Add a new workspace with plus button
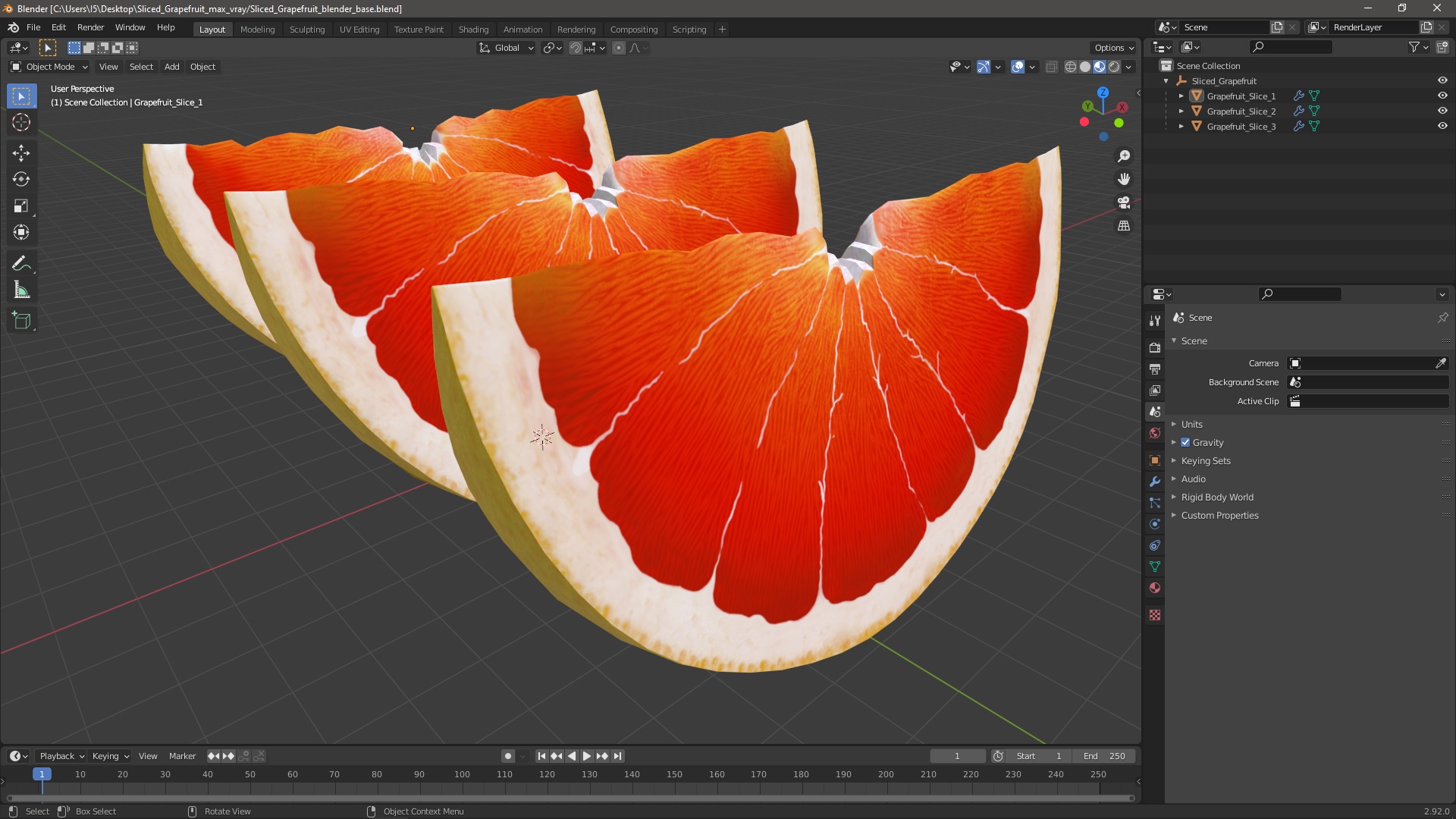The width and height of the screenshot is (1456, 819). click(x=722, y=30)
